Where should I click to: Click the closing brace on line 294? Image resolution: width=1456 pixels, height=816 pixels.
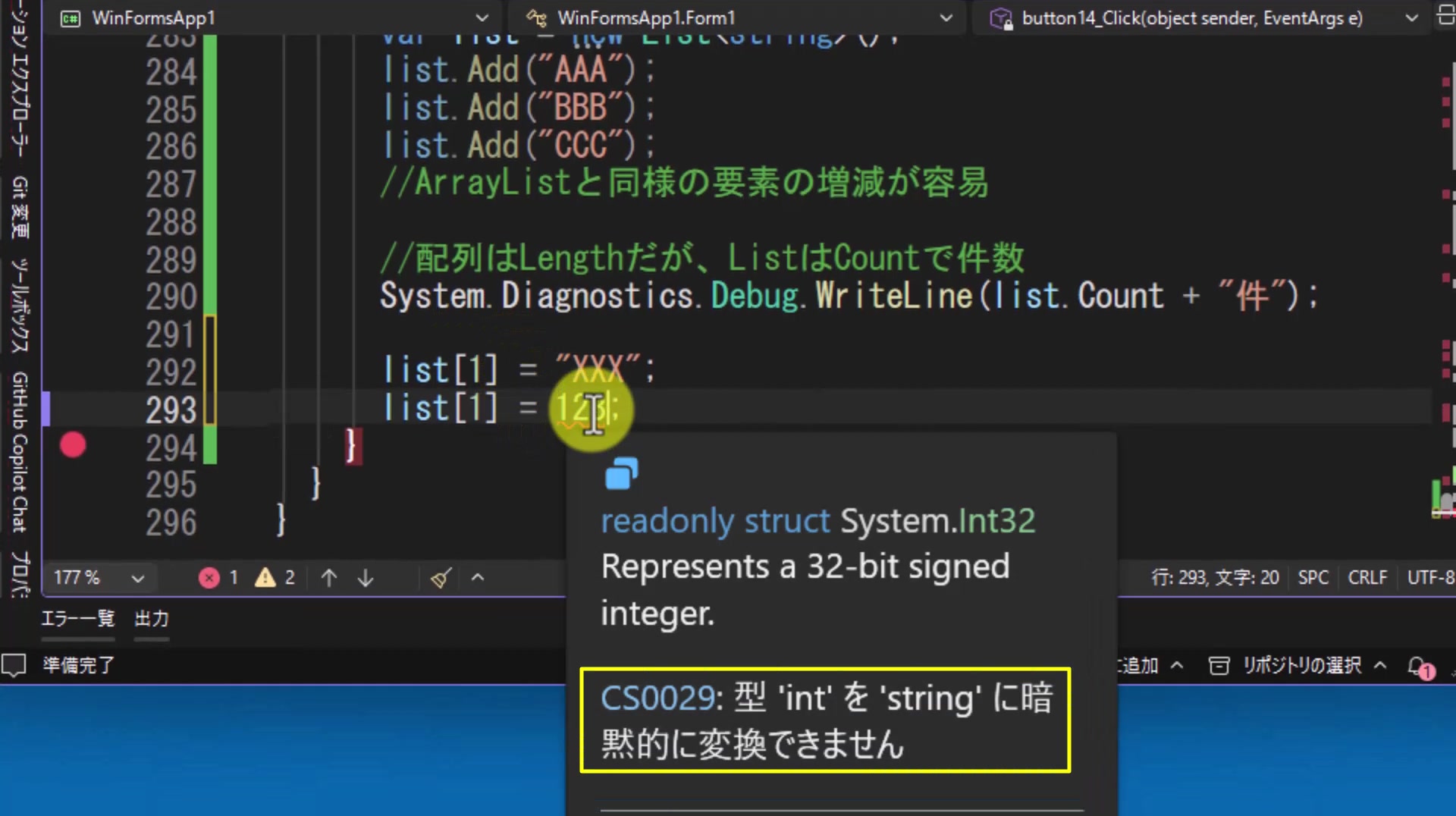tap(351, 447)
